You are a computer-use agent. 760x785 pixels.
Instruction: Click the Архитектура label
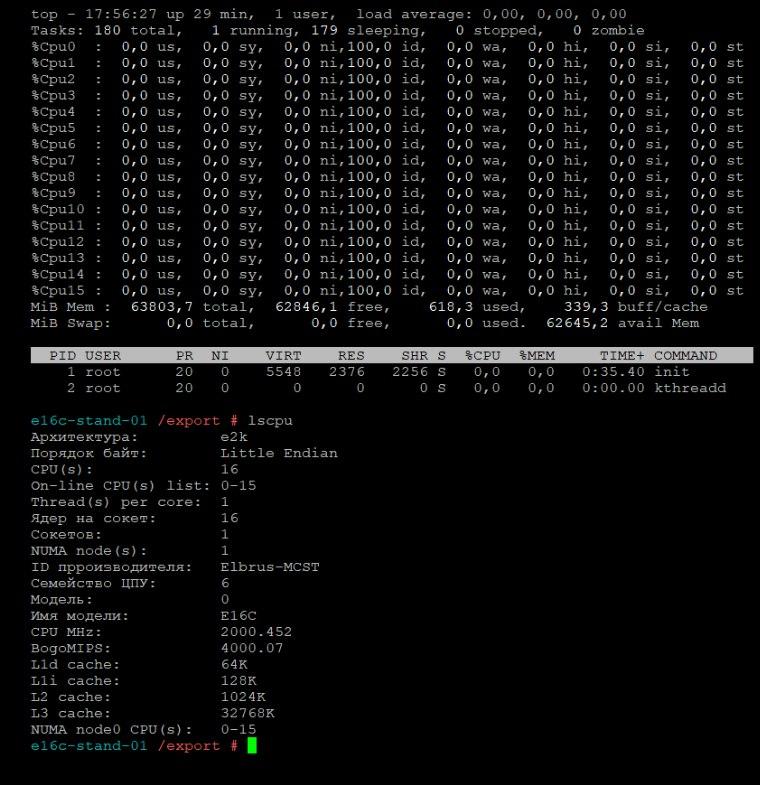point(84,437)
